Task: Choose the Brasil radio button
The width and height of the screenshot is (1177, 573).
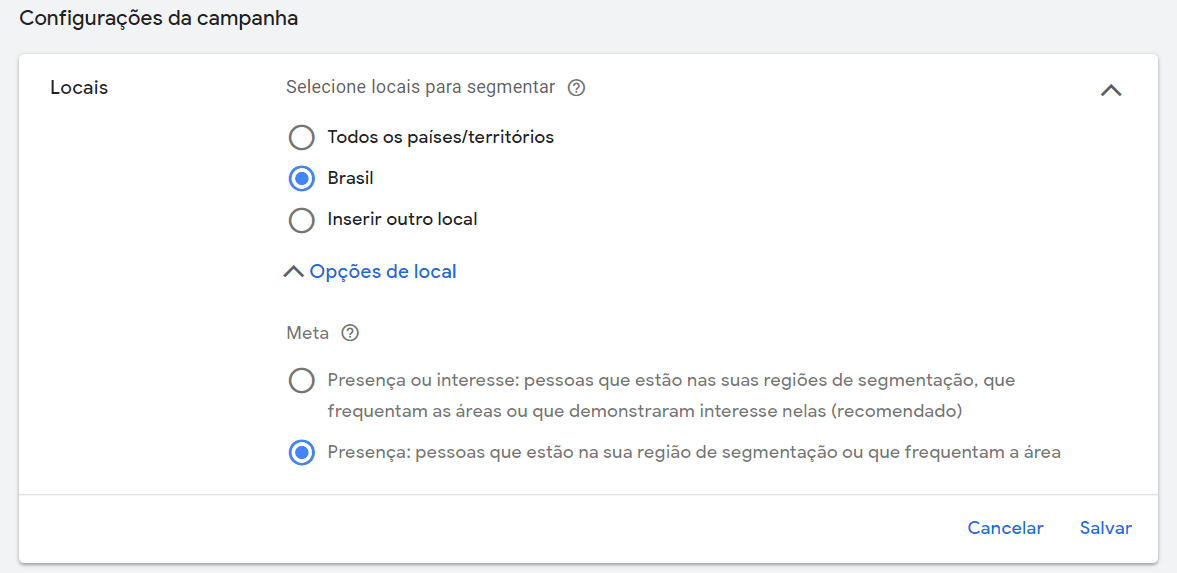Action: click(301, 179)
